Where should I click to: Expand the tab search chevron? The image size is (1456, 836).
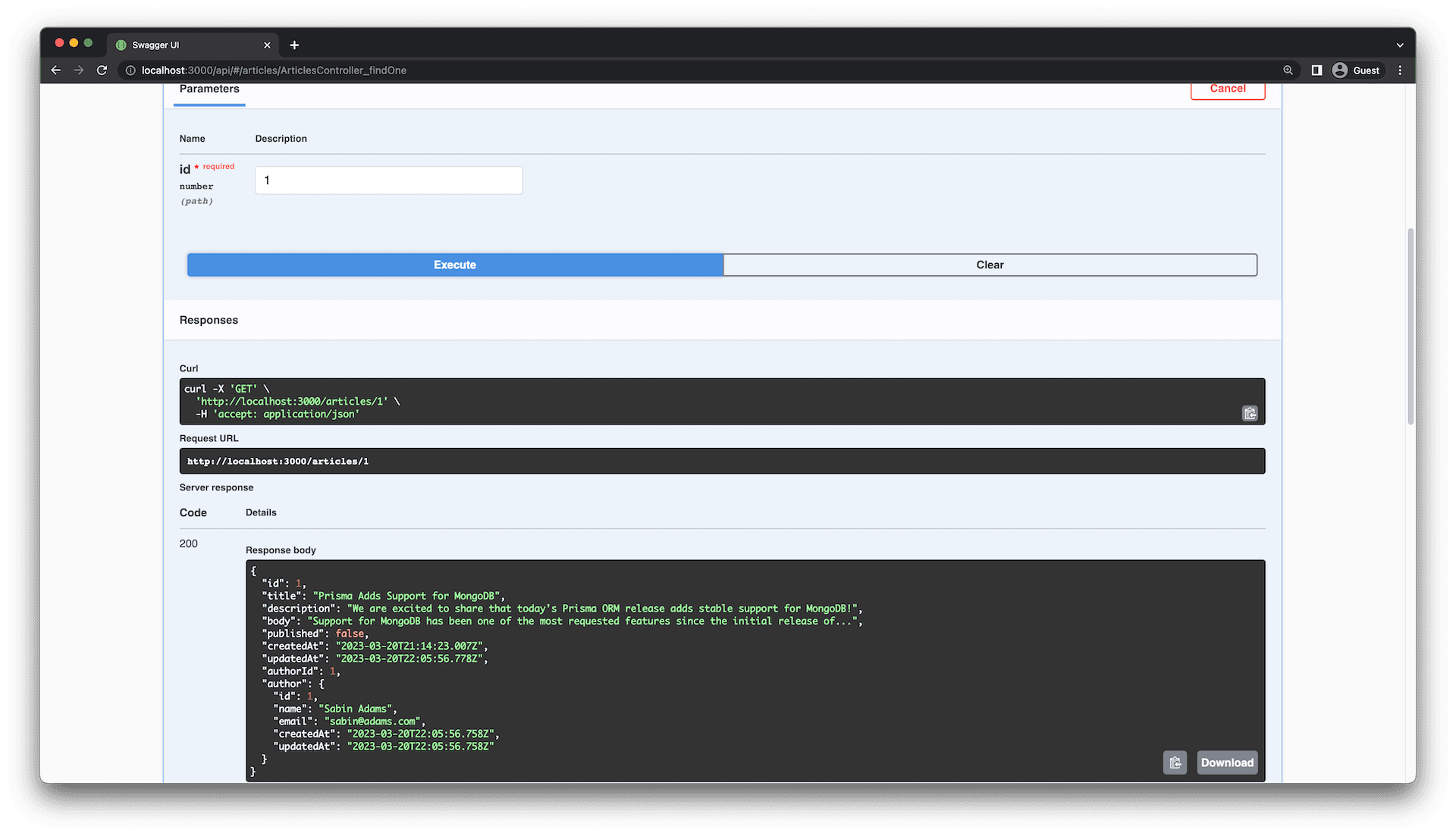pos(1400,45)
